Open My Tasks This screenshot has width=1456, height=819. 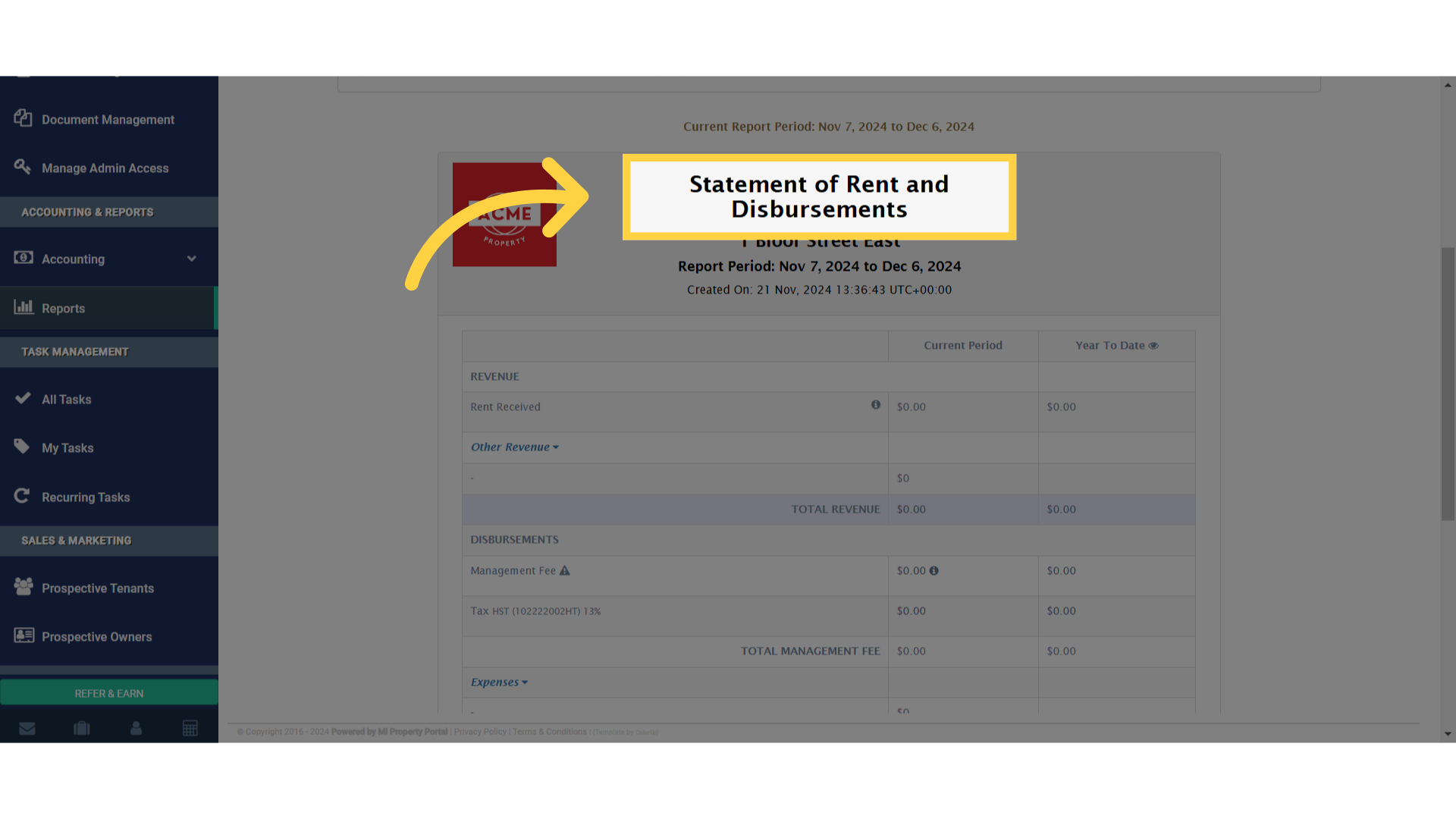108,448
